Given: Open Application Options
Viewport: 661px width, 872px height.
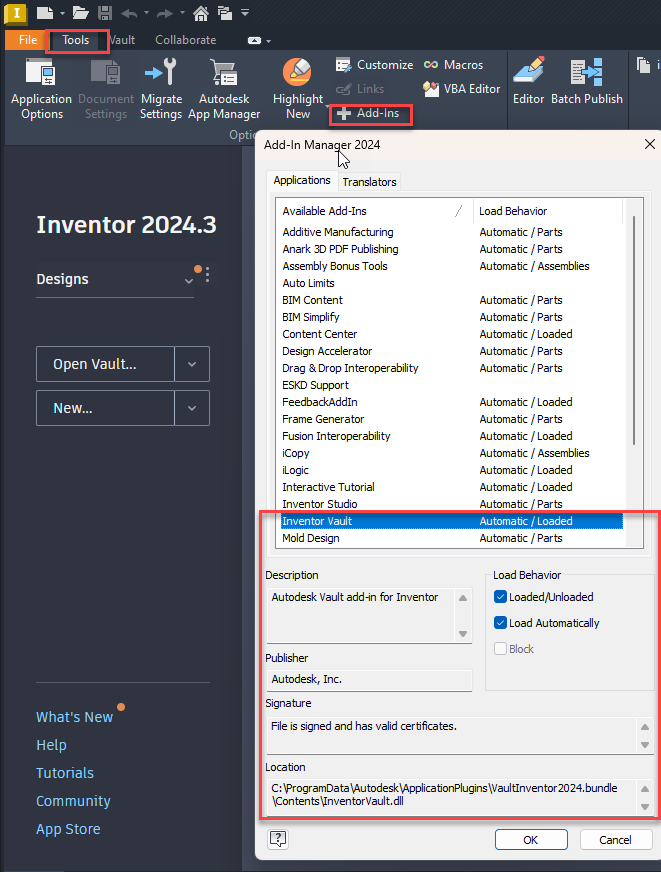Looking at the screenshot, I should [42, 89].
